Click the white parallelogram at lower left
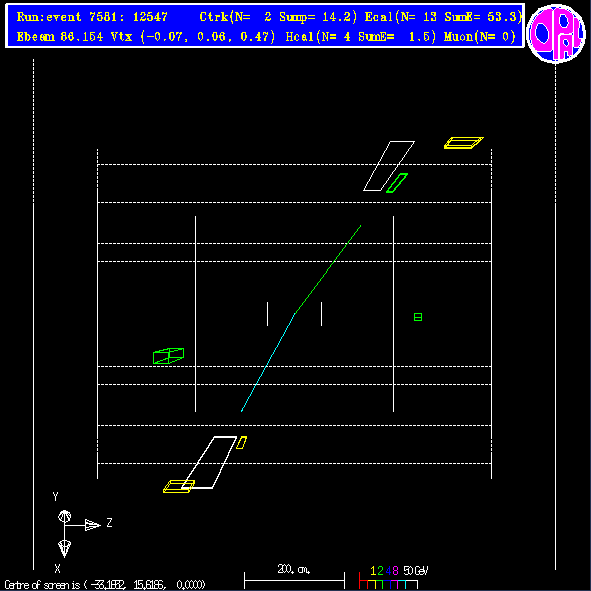This screenshot has height=591, width=591. 209,462
